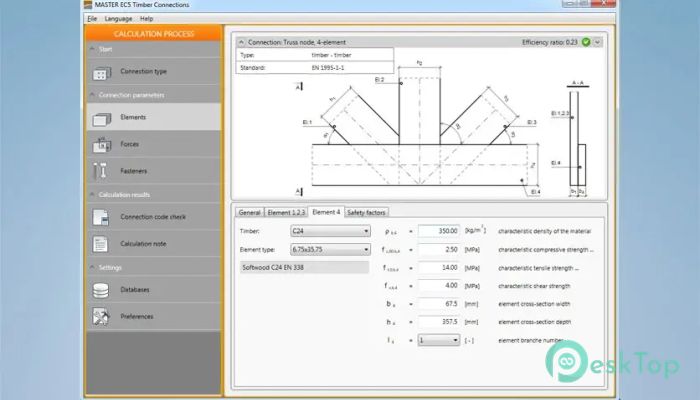The image size is (700, 400).
Task: Open the Language menu
Action: [118, 19]
